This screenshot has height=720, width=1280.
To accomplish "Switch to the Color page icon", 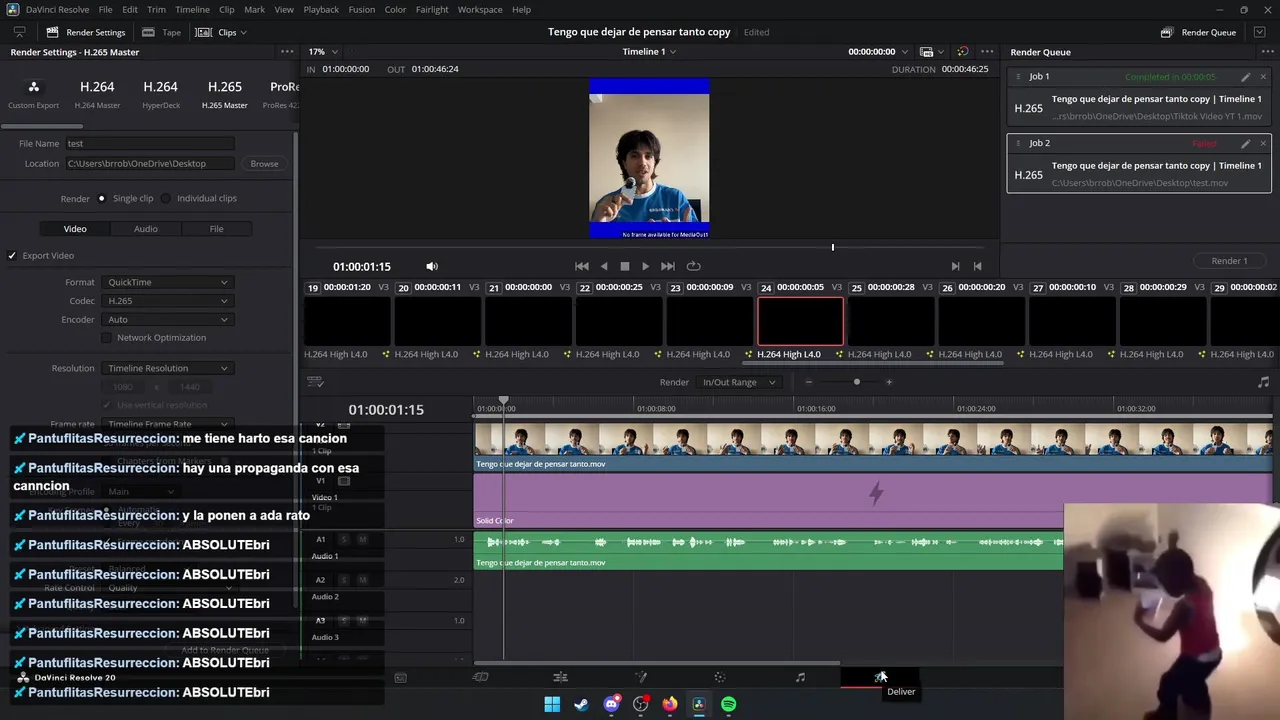I will coord(720,677).
